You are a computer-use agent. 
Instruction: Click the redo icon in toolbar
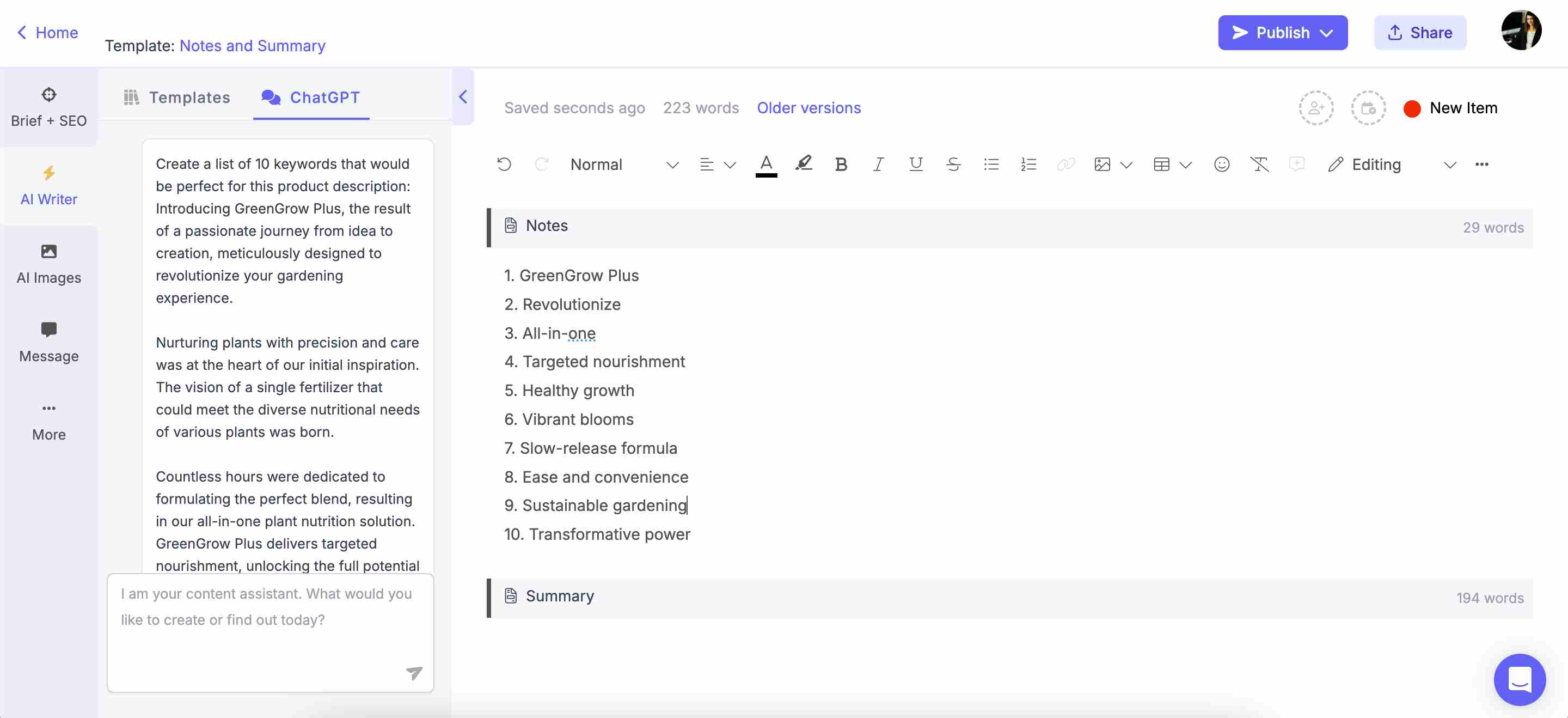pyautogui.click(x=541, y=165)
